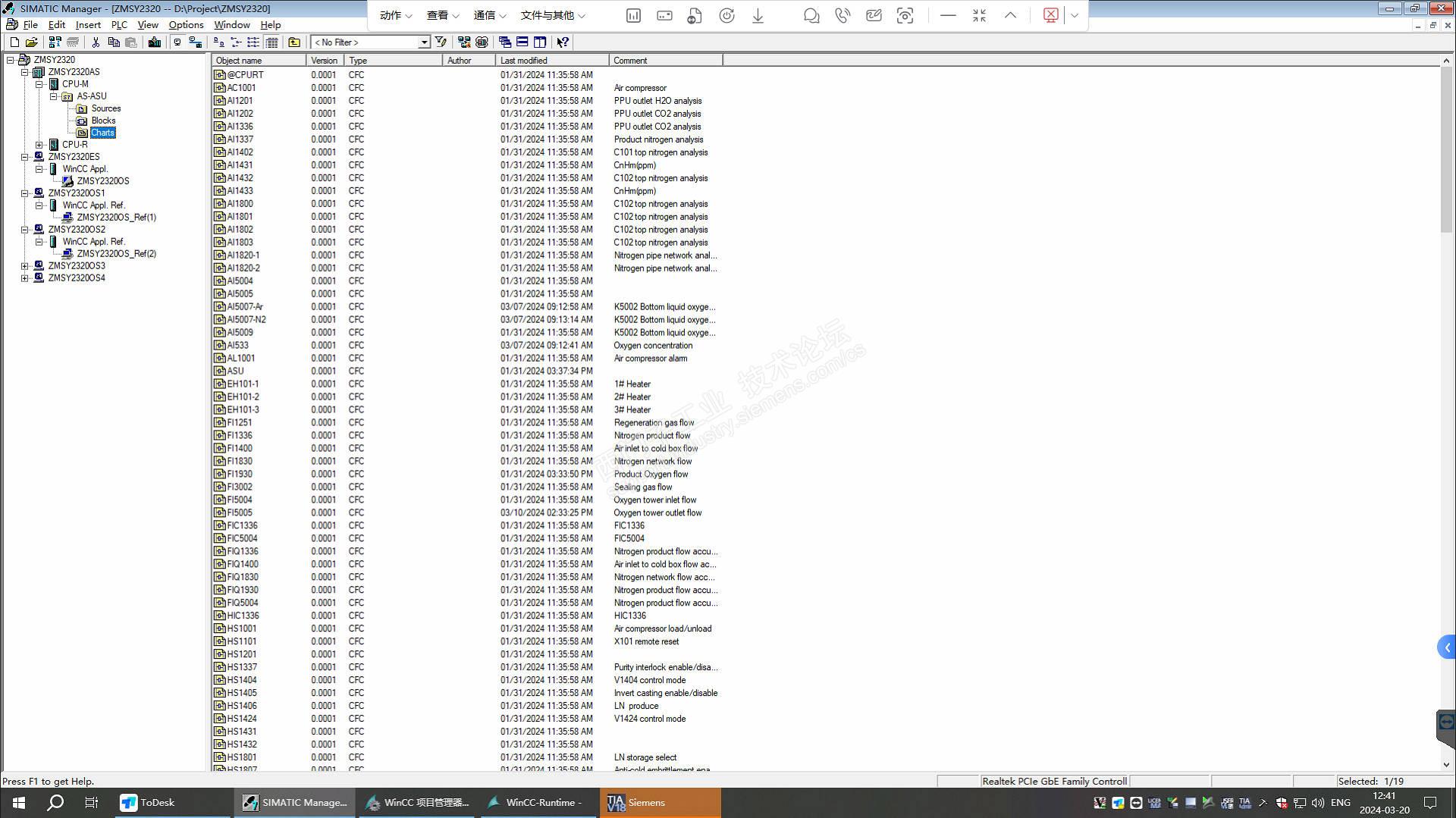The image size is (1456, 818).
Task: Click the ToDesk side panel arrow
Action: [x=1447, y=647]
